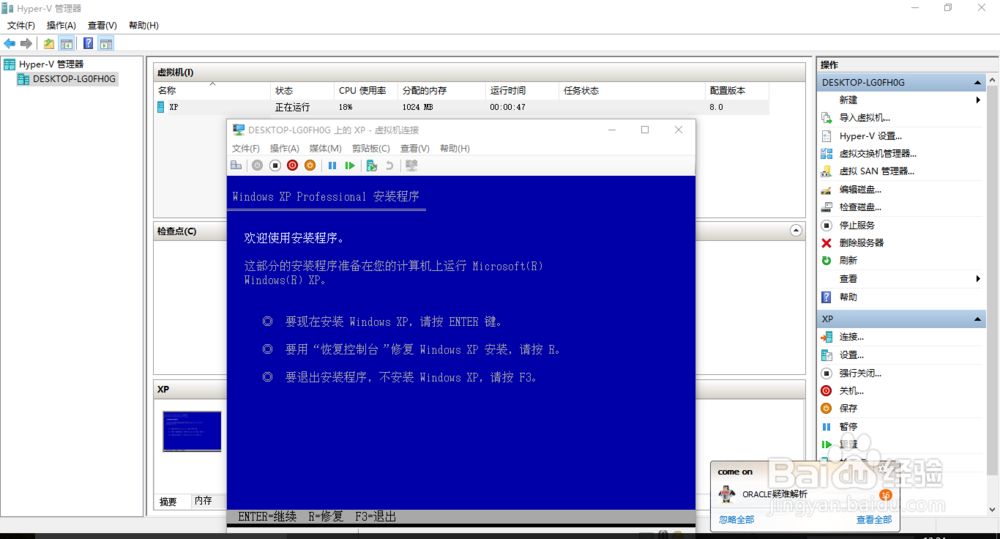Screen dimensions: 1000x539
Task: Click the Enhanced session icon in VM toolbar
Action: [x=411, y=165]
